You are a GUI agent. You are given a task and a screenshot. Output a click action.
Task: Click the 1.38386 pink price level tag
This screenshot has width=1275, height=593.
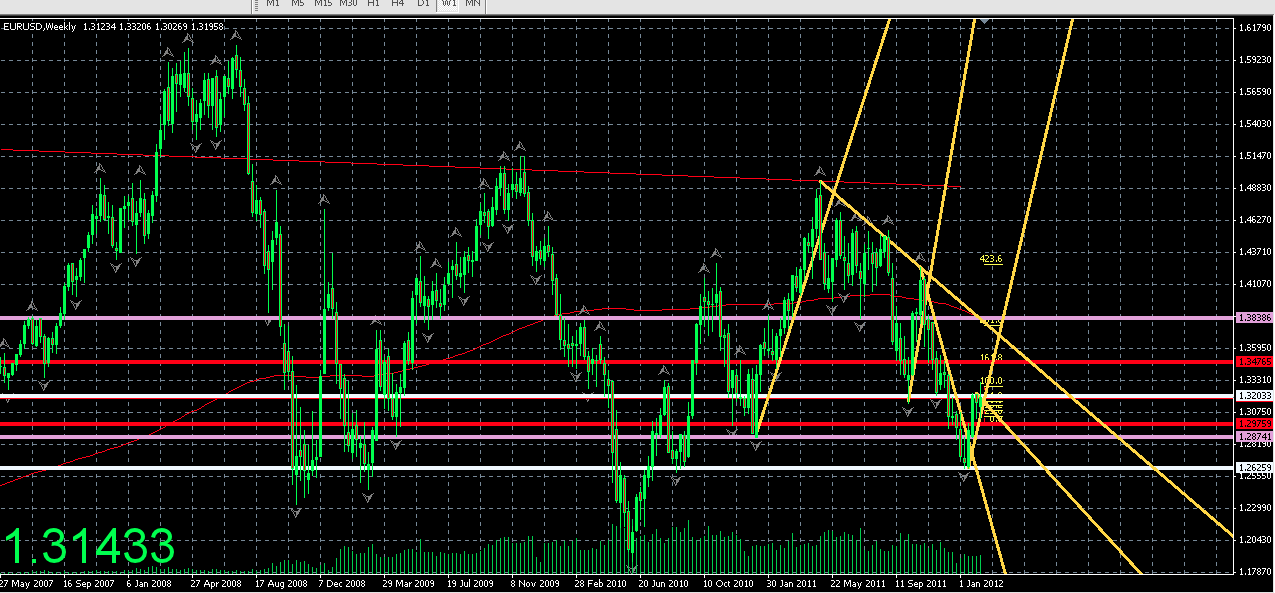click(1255, 317)
